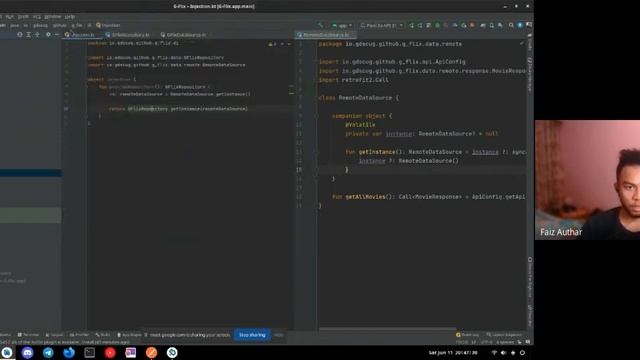This screenshot has width=640, height=360.
Task: Open the Window menu
Action: coord(53,17)
